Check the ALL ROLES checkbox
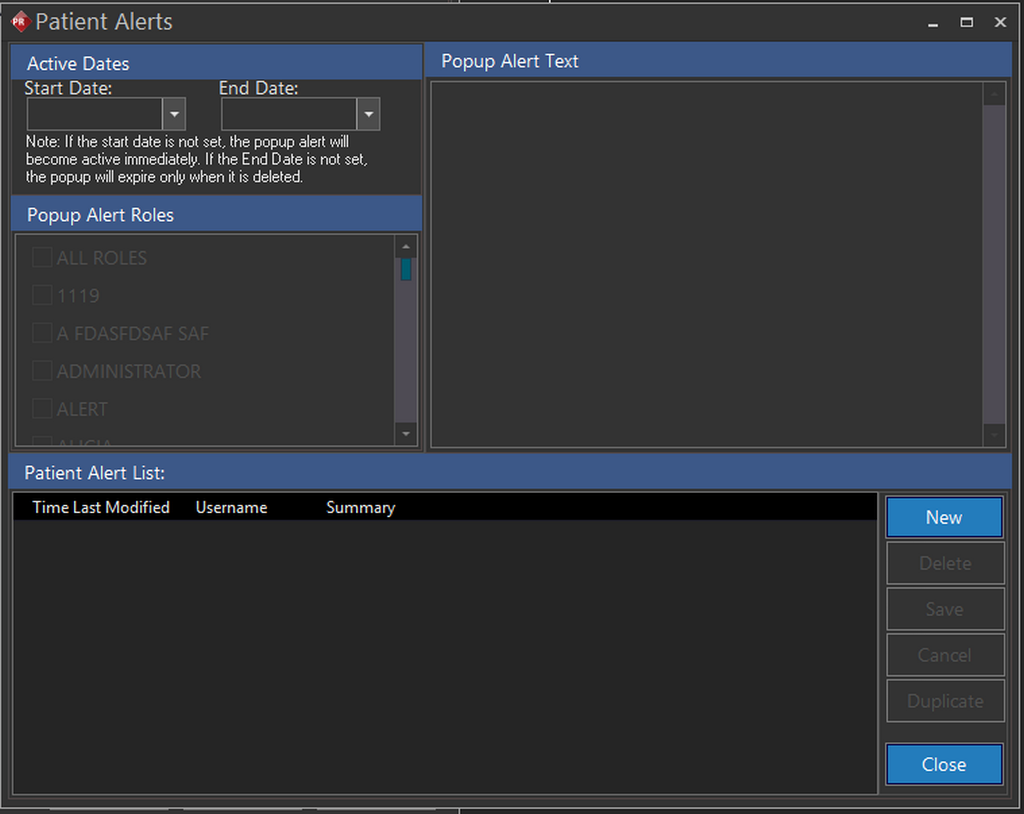The width and height of the screenshot is (1024, 814). tap(42, 258)
